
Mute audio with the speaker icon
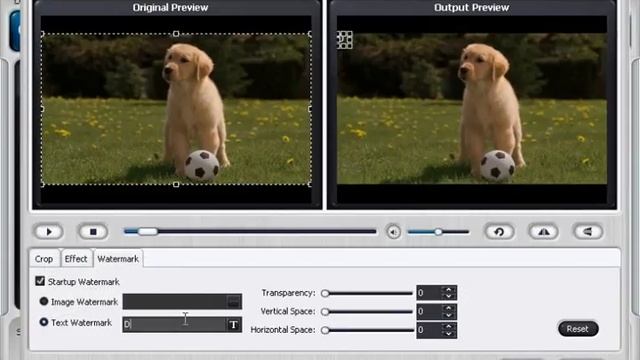click(393, 232)
